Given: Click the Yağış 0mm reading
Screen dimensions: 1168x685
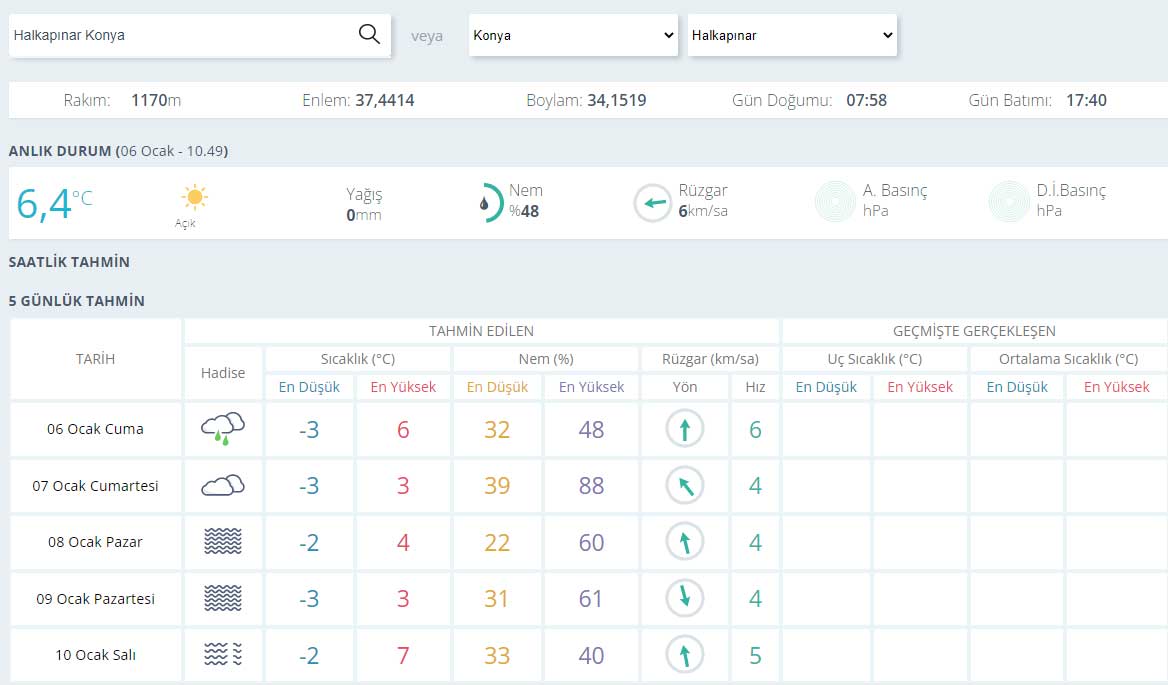Looking at the screenshot, I should click(x=364, y=204).
